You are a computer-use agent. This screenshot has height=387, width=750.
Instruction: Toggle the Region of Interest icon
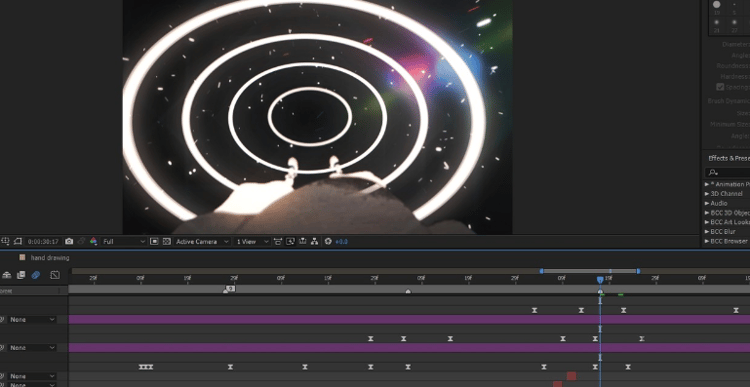click(x=154, y=242)
